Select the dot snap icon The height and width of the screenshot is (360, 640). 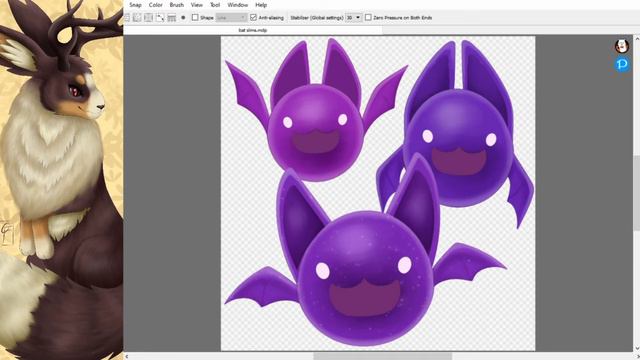[183, 18]
